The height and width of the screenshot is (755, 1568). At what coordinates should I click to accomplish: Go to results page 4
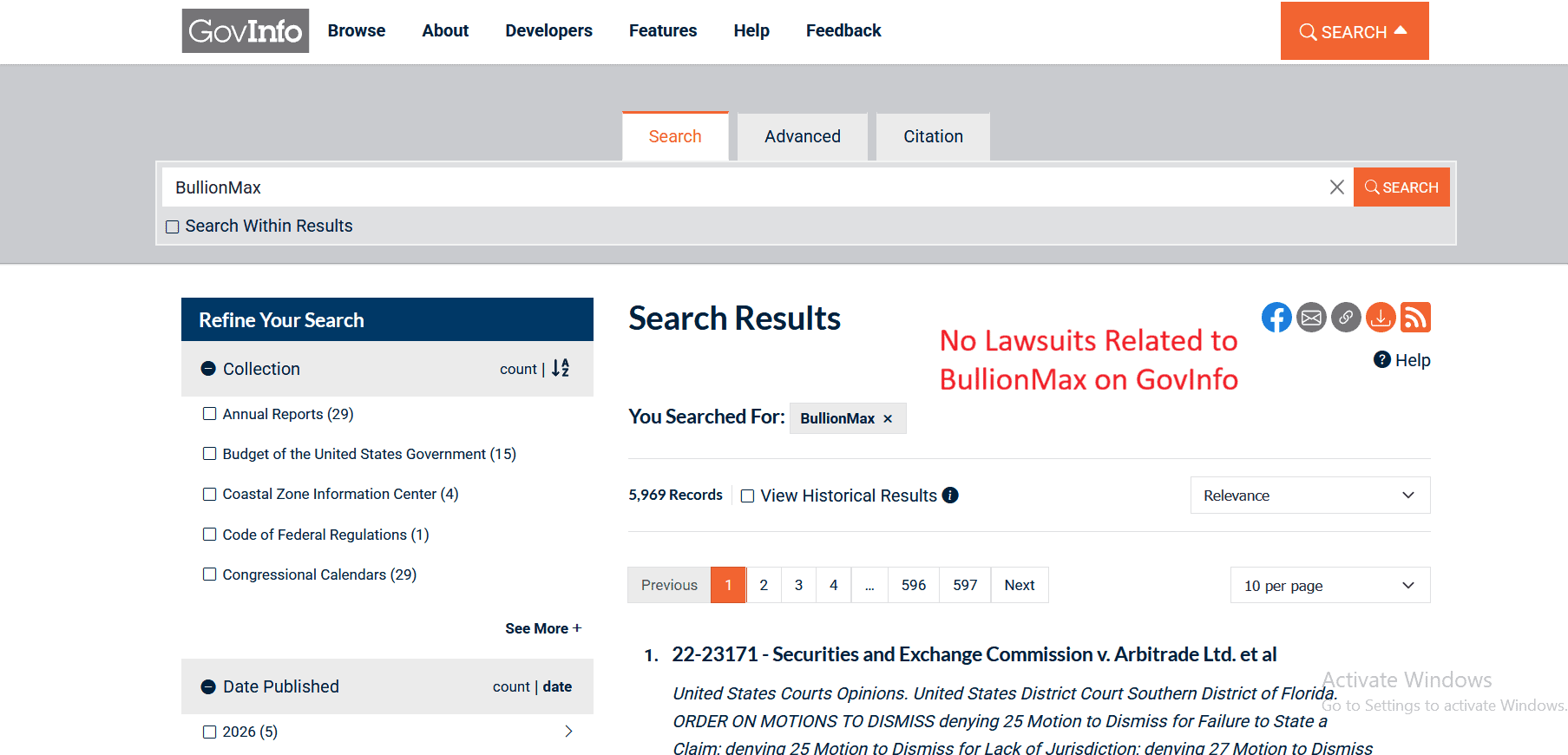834,585
